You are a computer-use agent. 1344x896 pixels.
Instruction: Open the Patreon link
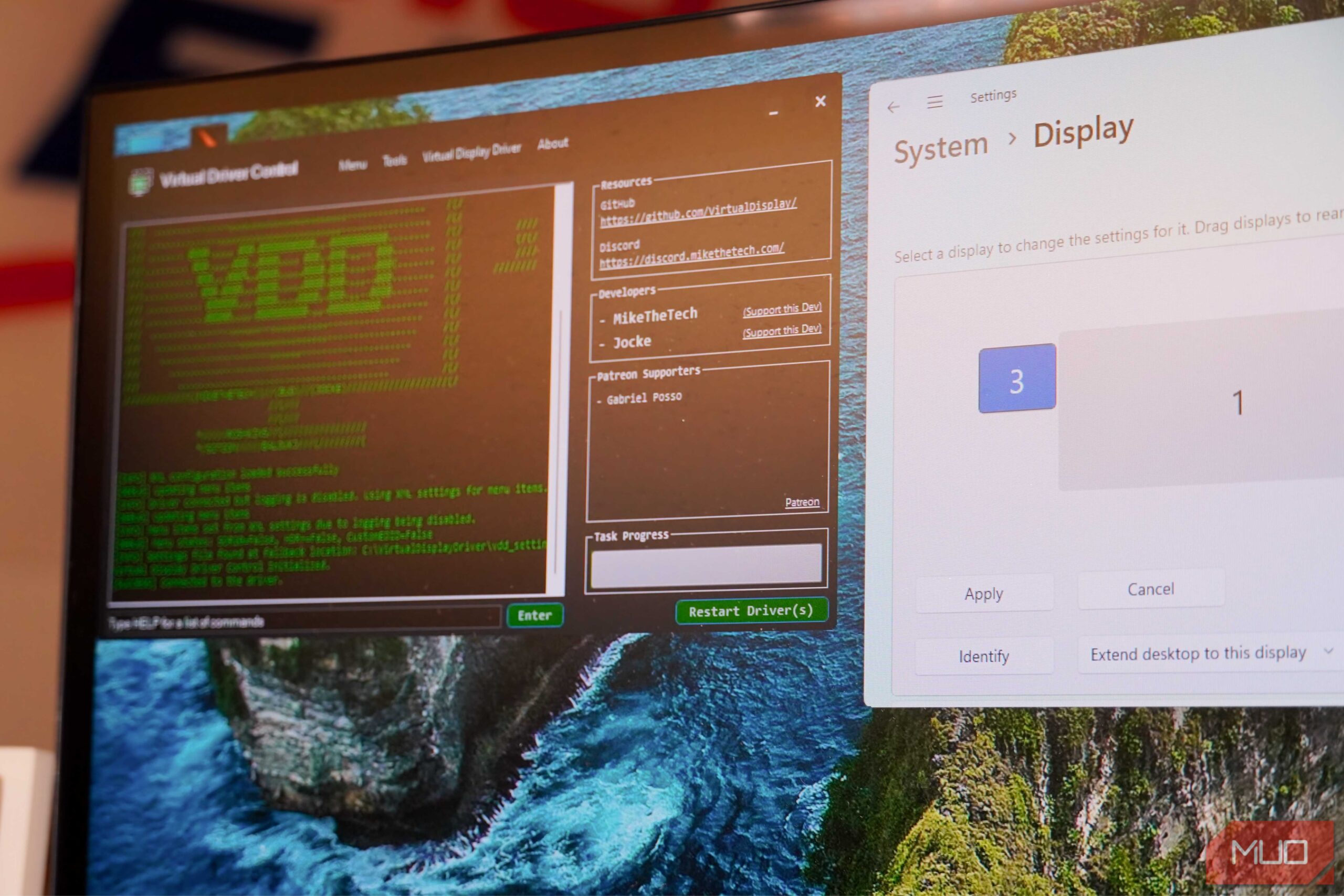pyautogui.click(x=801, y=502)
